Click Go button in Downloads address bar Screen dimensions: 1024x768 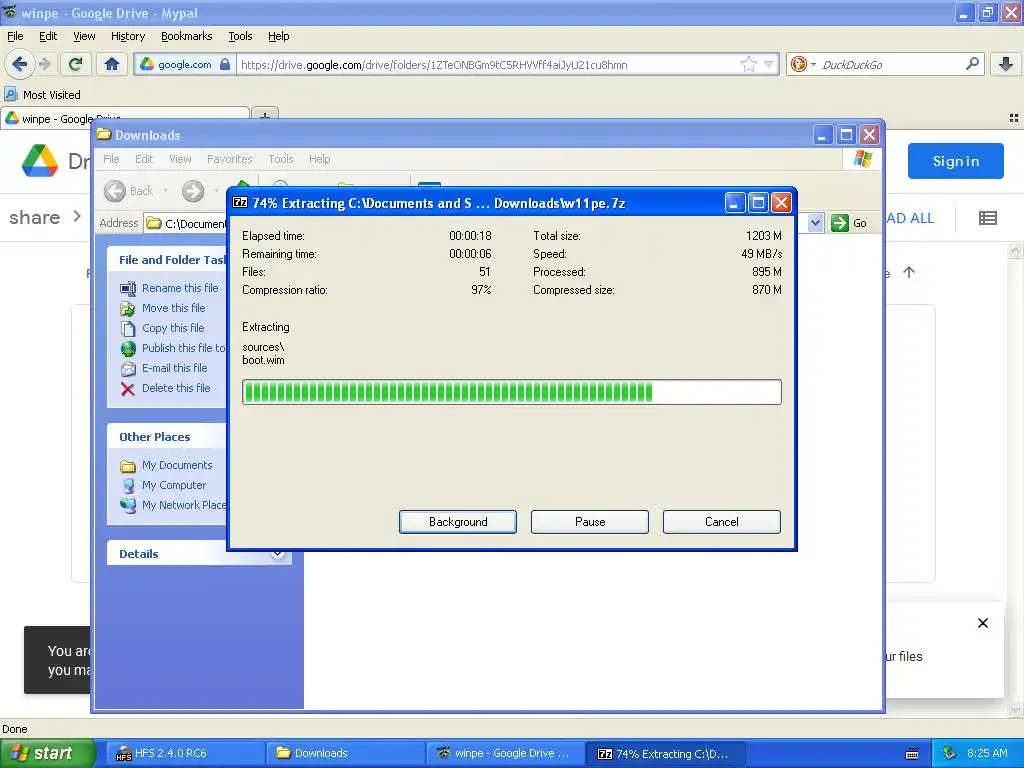[849, 223]
